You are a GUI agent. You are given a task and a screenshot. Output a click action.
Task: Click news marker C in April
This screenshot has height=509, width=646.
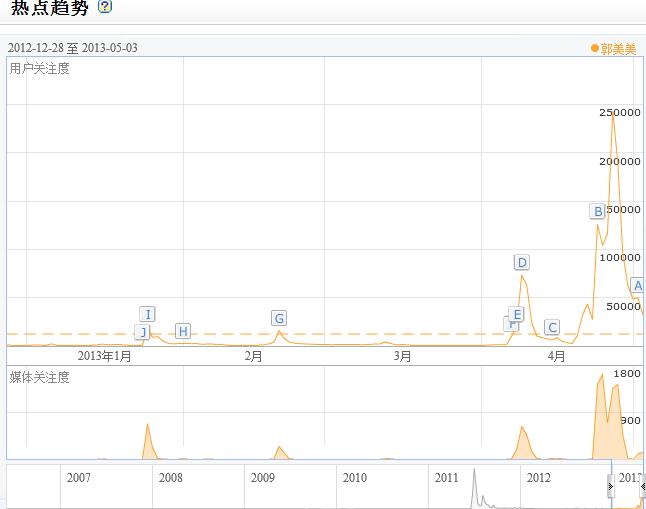click(x=552, y=327)
